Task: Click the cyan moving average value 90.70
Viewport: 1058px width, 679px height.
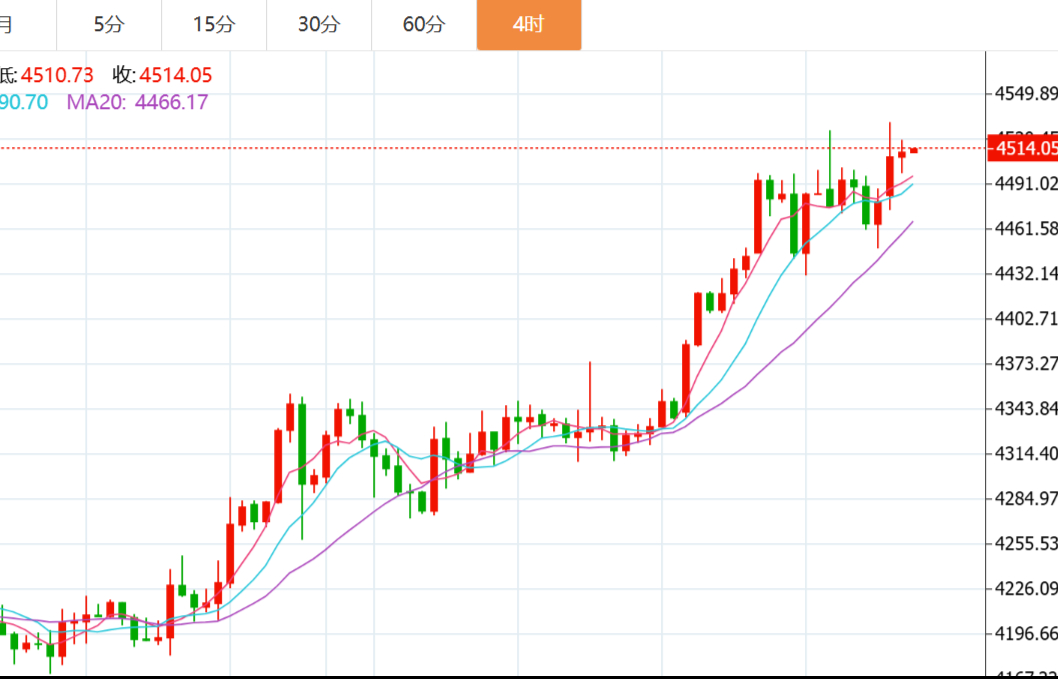Action: tap(24, 102)
